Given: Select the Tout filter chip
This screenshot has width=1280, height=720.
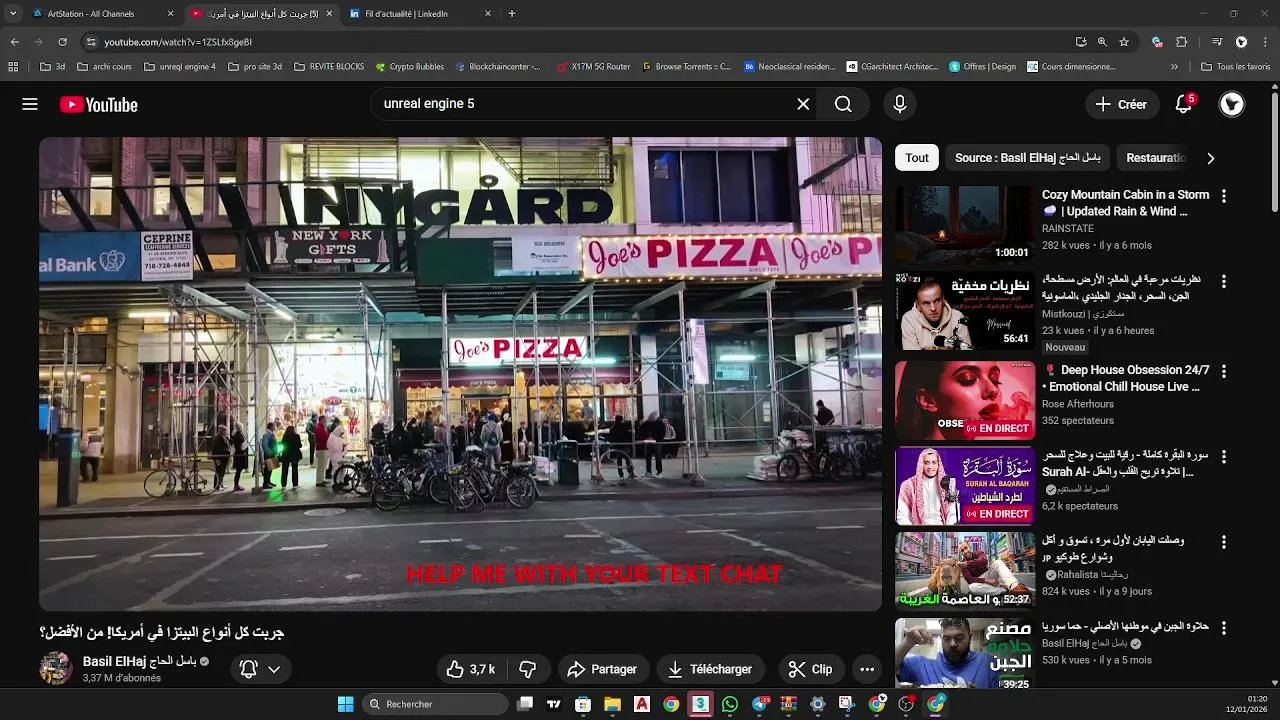Looking at the screenshot, I should 917,158.
